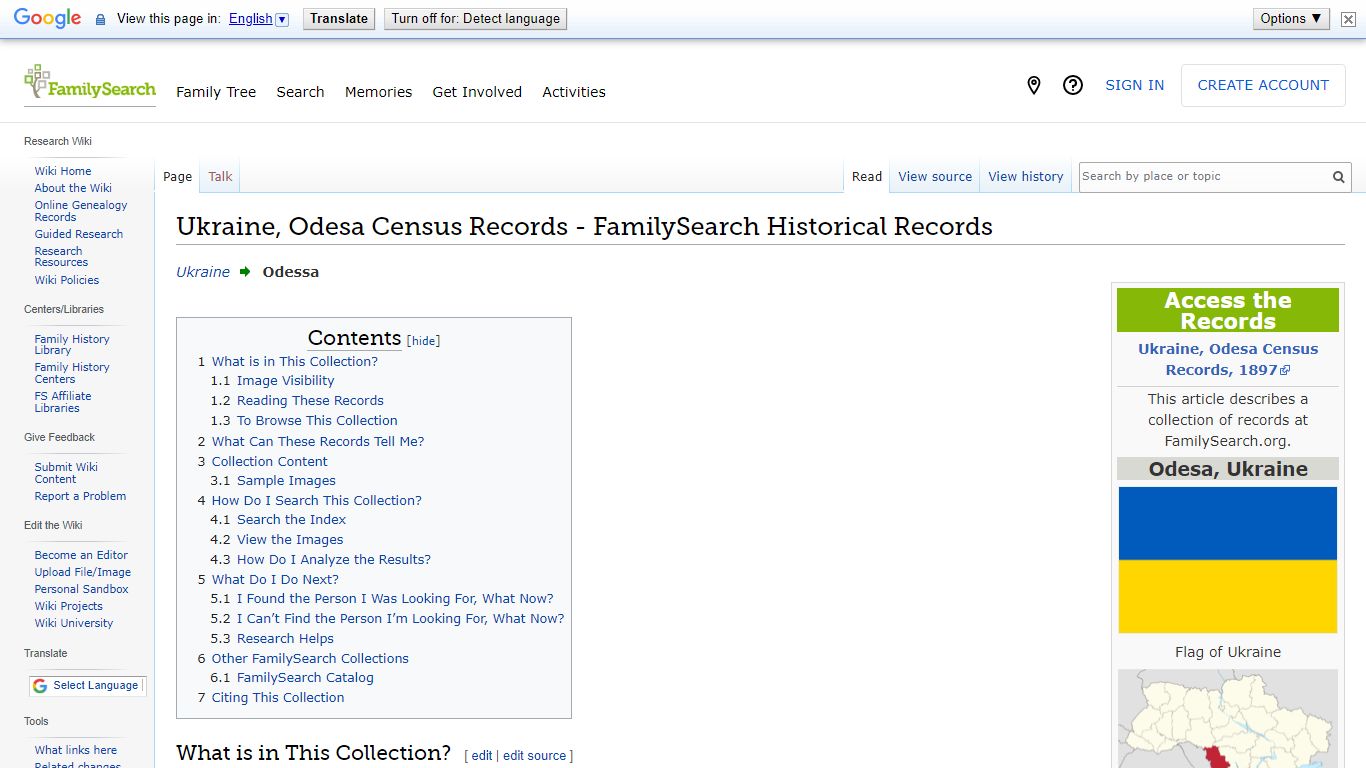Viewport: 1366px width, 768px height.
Task: Open Wiki Policies sidebar link
Action: (x=67, y=280)
